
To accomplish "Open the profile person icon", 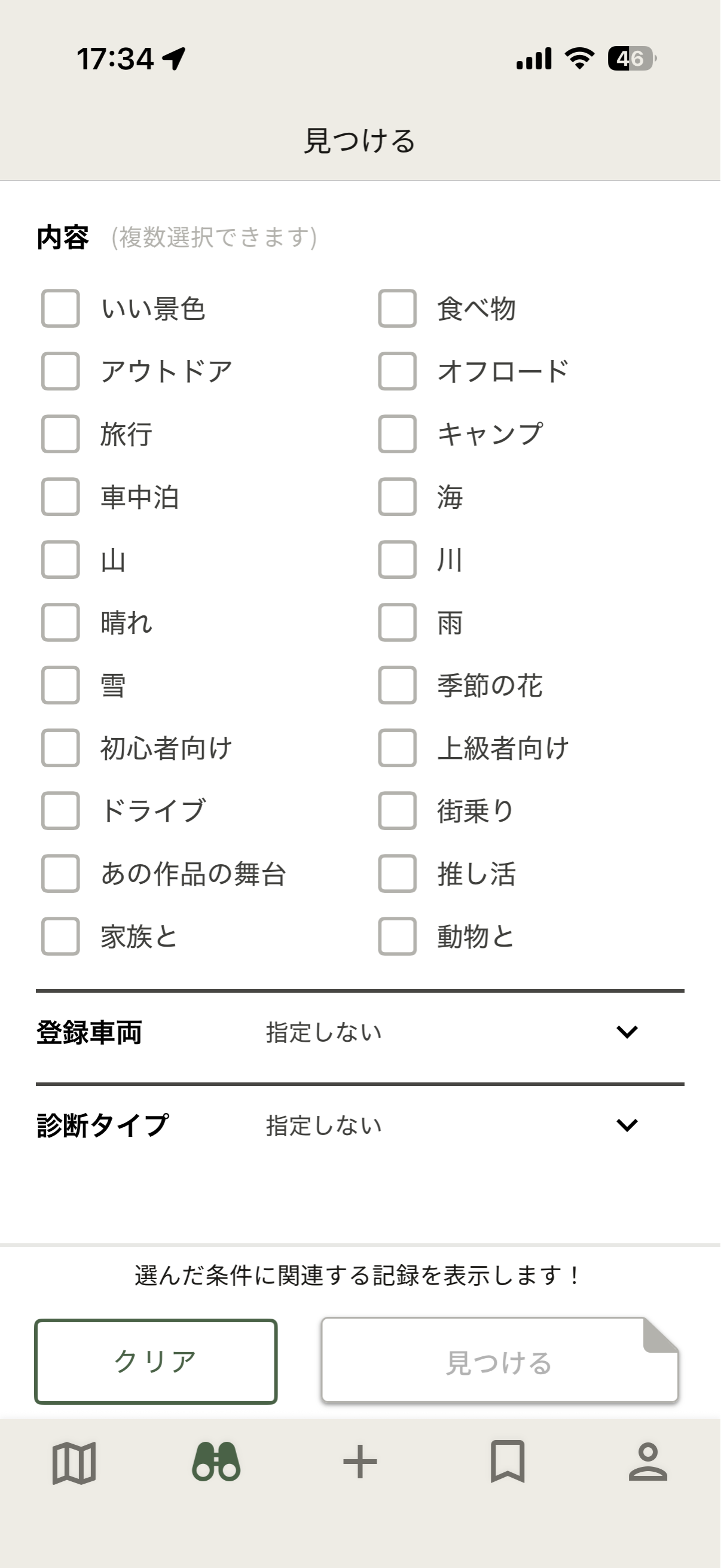I will (648, 1462).
